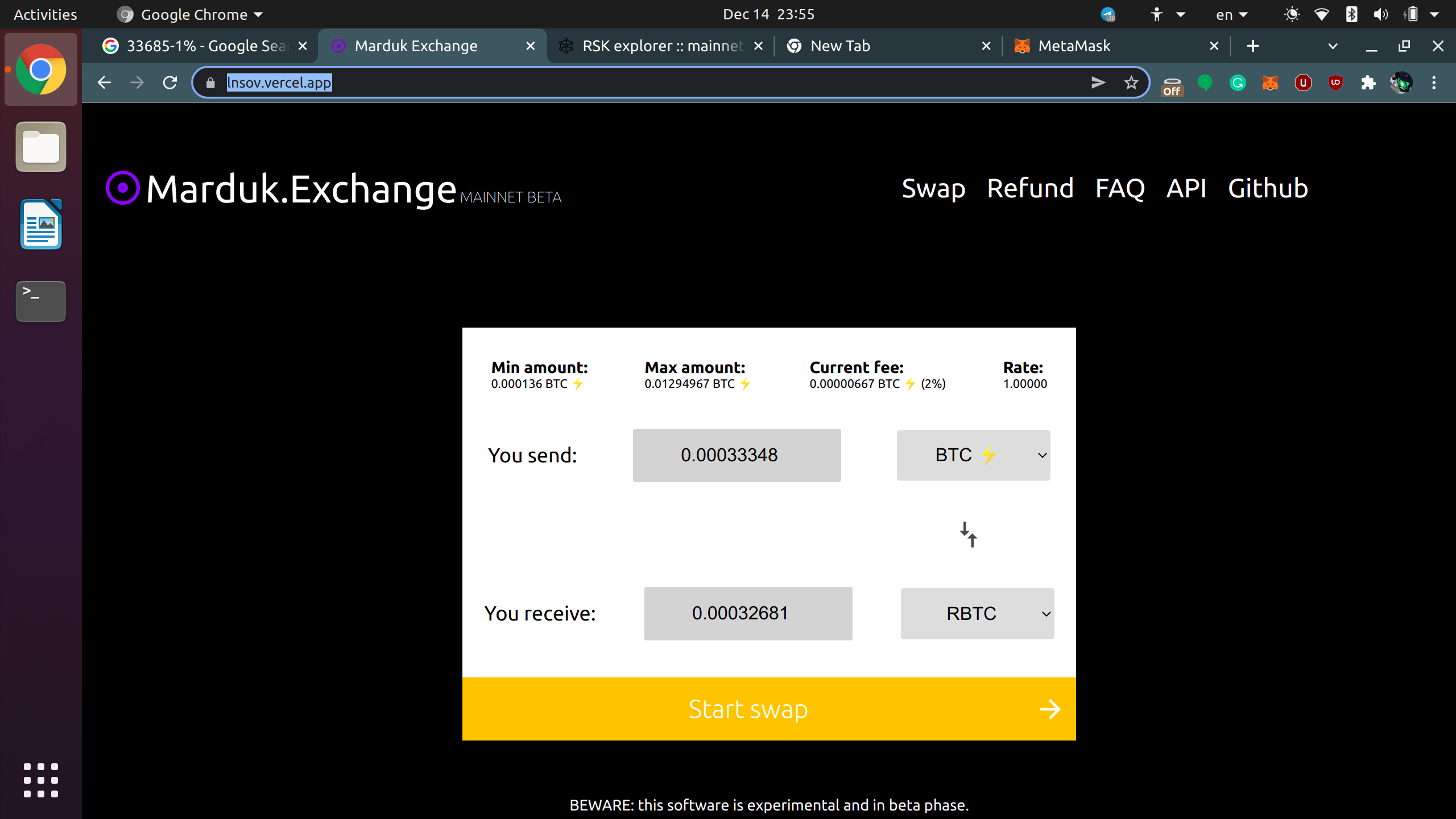1456x819 pixels.
Task: Open the system status menu arrow
Action: (1434, 14)
